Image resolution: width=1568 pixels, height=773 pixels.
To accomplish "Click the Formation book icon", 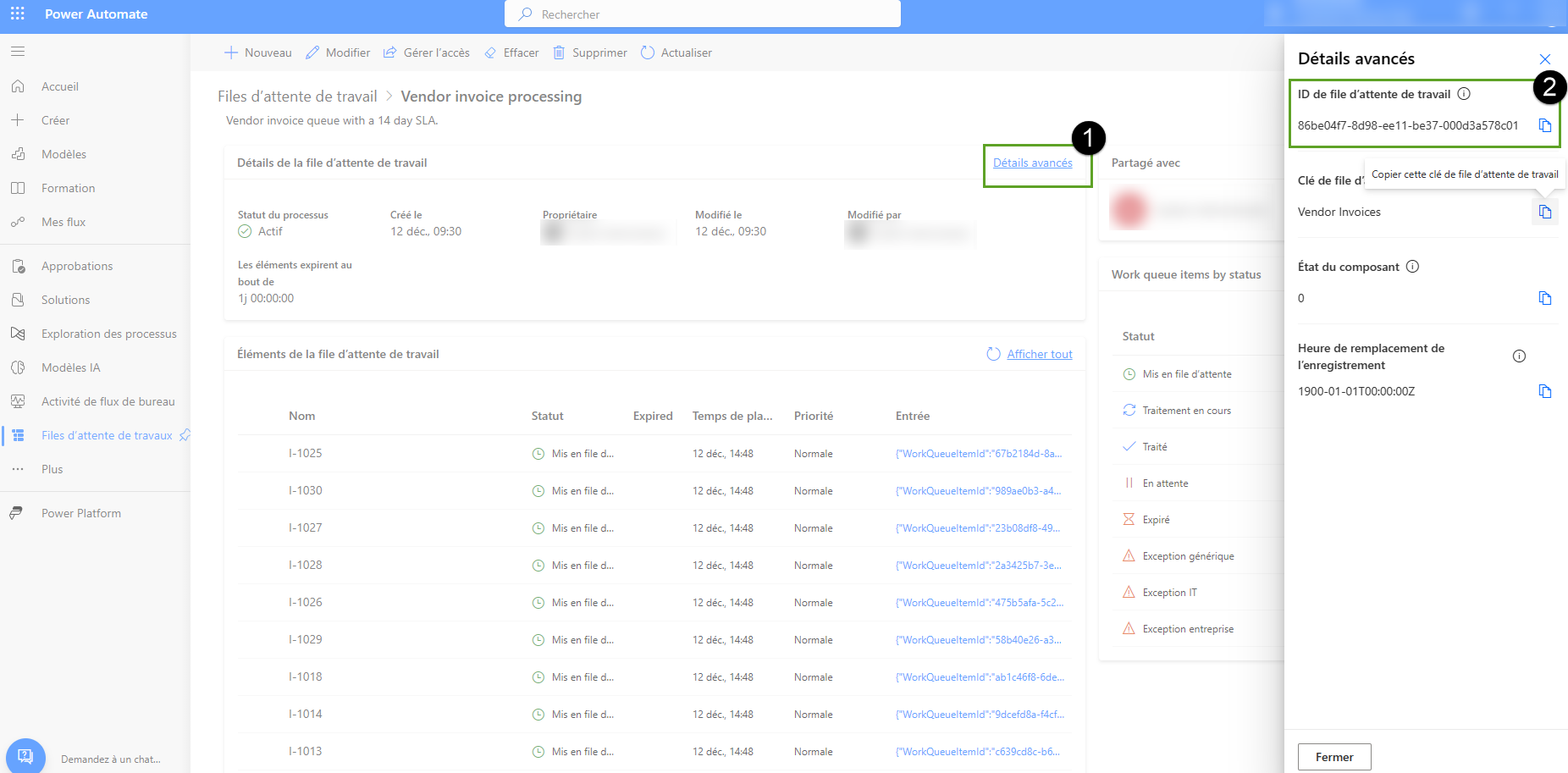I will (18, 188).
